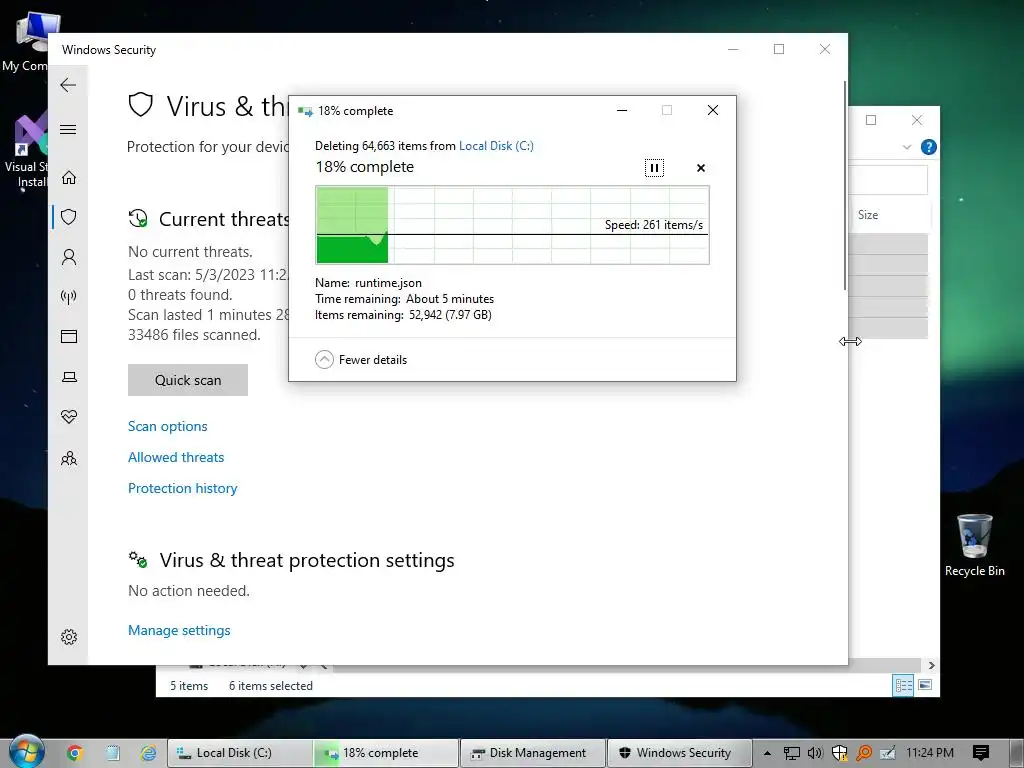Screen dimensions: 1024x768
Task: Click the 11:24 PM clock
Action: (x=929, y=753)
